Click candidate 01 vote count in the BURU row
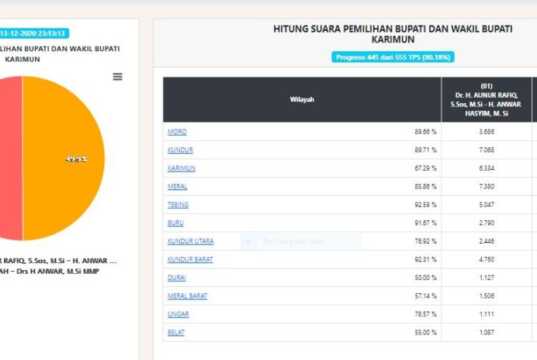 click(x=486, y=223)
